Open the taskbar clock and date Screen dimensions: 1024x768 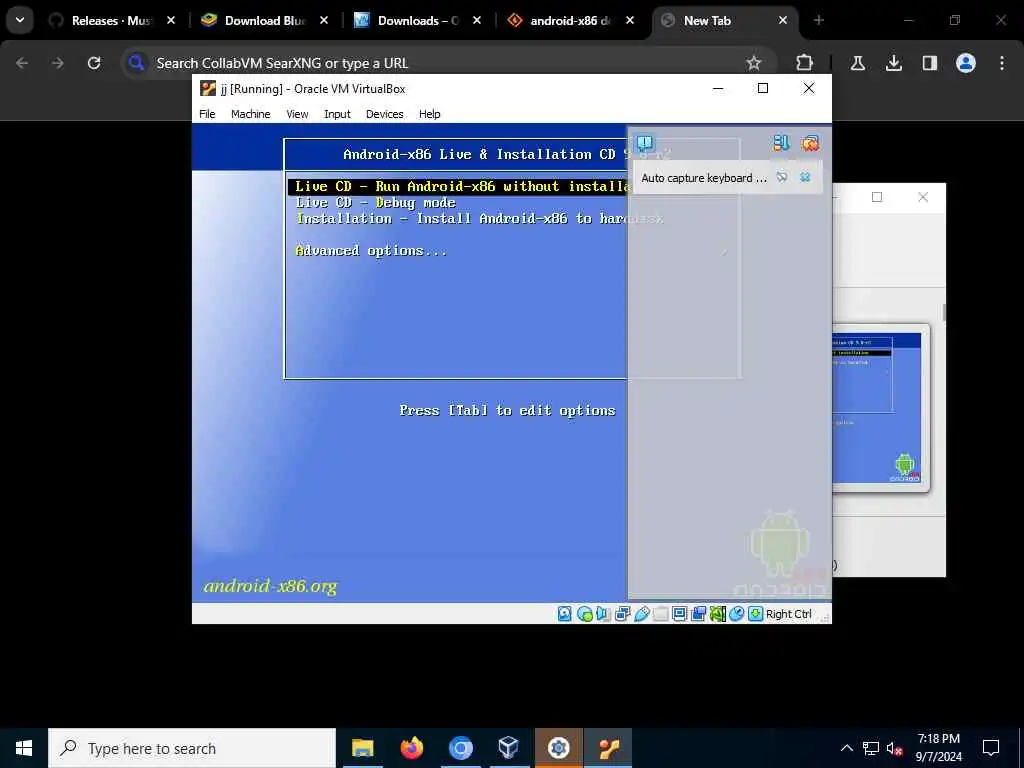pyautogui.click(x=938, y=748)
